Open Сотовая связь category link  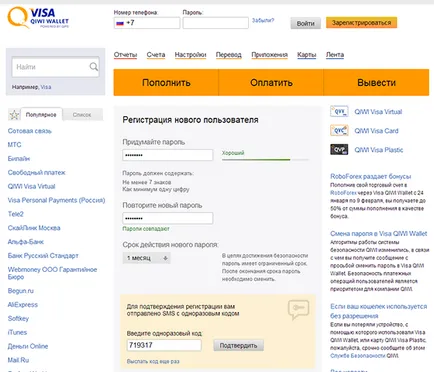coord(30,131)
